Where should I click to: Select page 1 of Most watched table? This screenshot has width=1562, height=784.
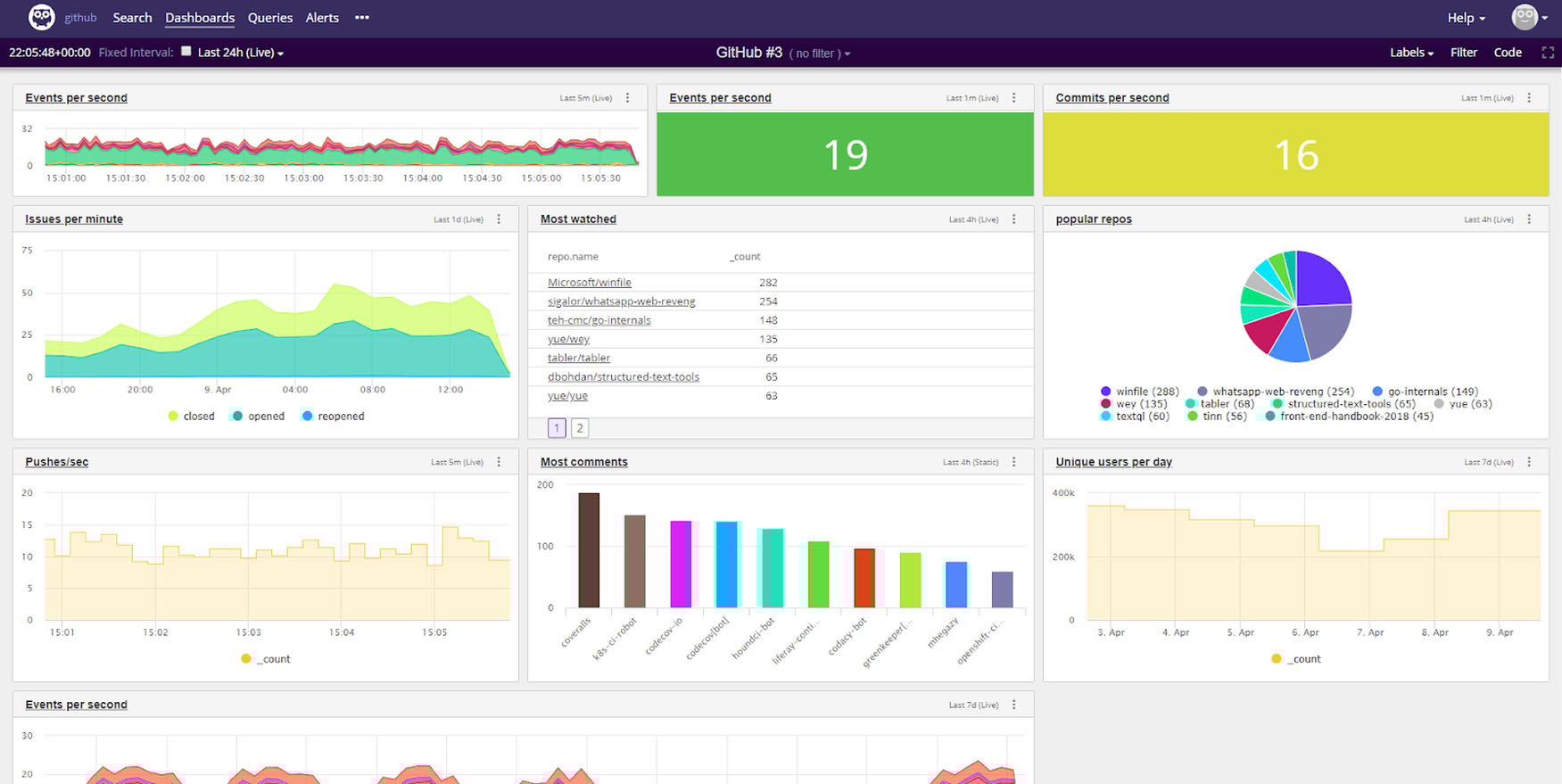tap(557, 428)
